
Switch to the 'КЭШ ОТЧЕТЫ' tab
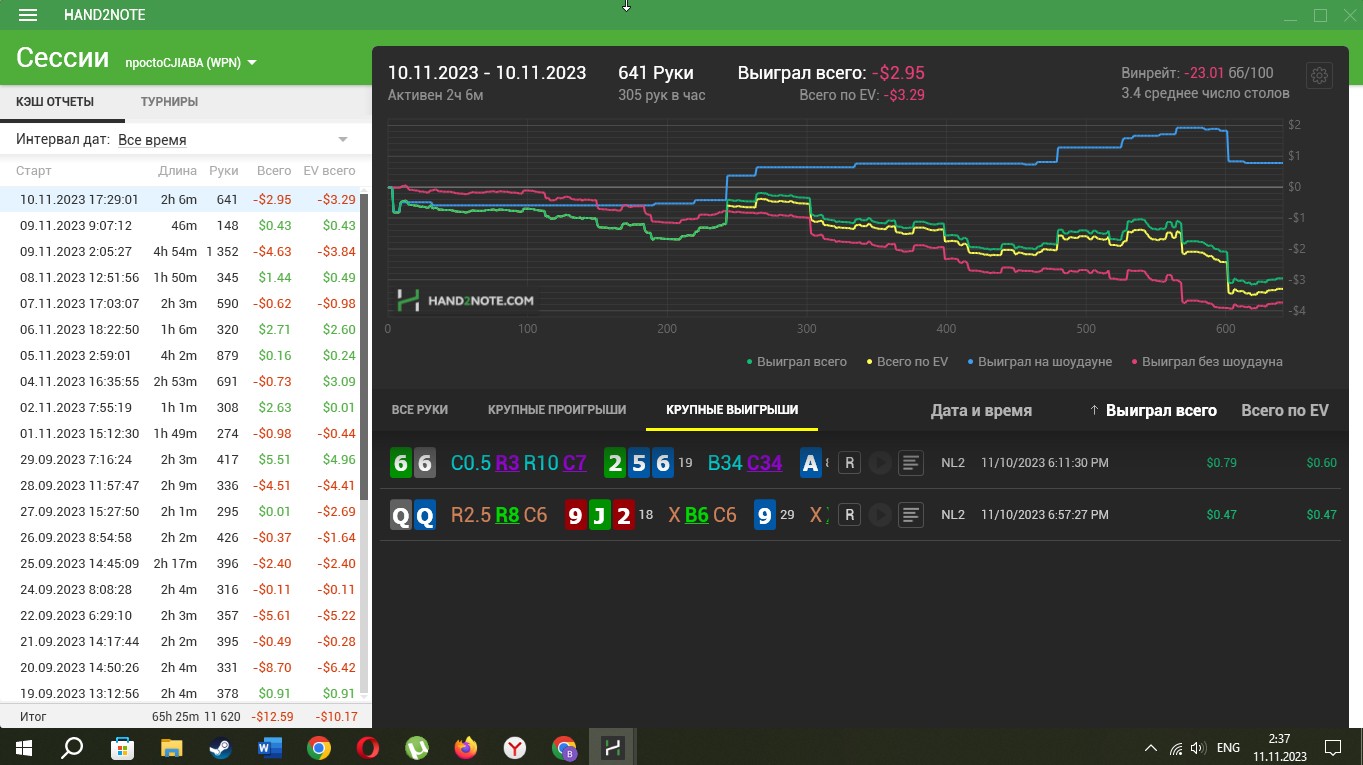[55, 102]
